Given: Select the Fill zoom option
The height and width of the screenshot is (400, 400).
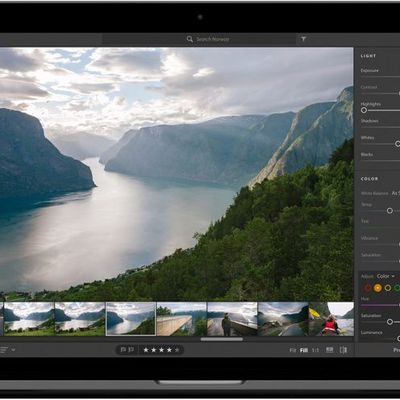Looking at the screenshot, I should pos(304,350).
